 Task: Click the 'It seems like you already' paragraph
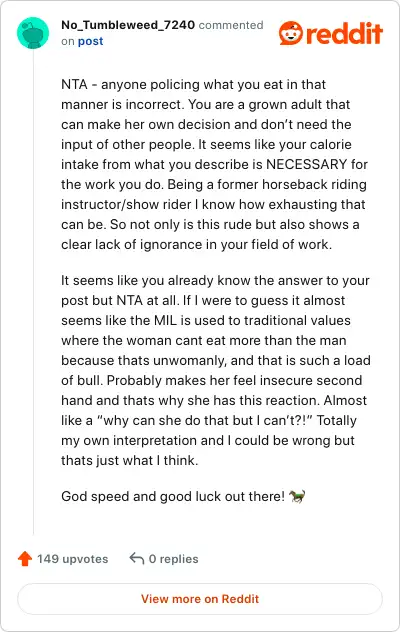[x=216, y=370]
